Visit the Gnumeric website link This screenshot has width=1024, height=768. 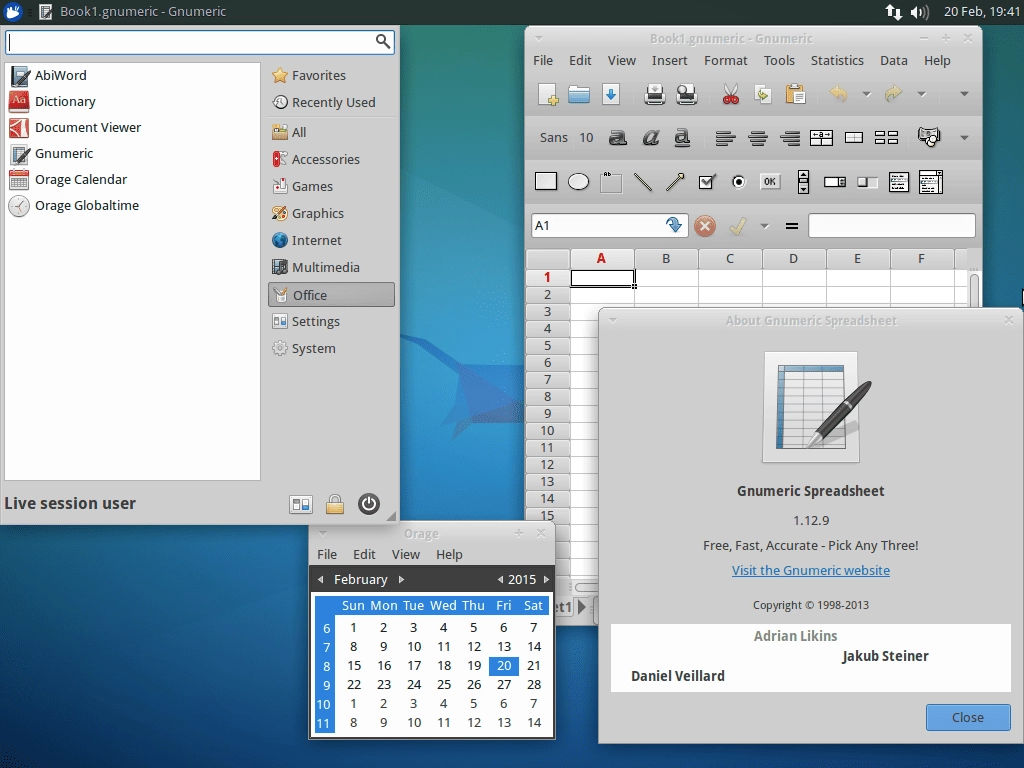coord(810,570)
